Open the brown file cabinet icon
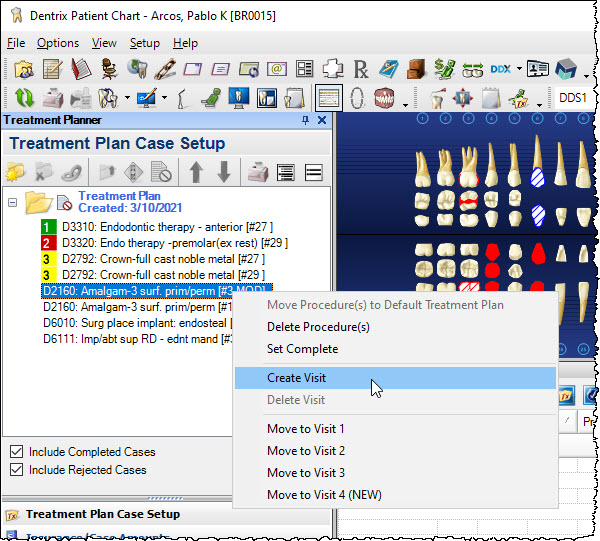600x541 pixels. [x=416, y=69]
